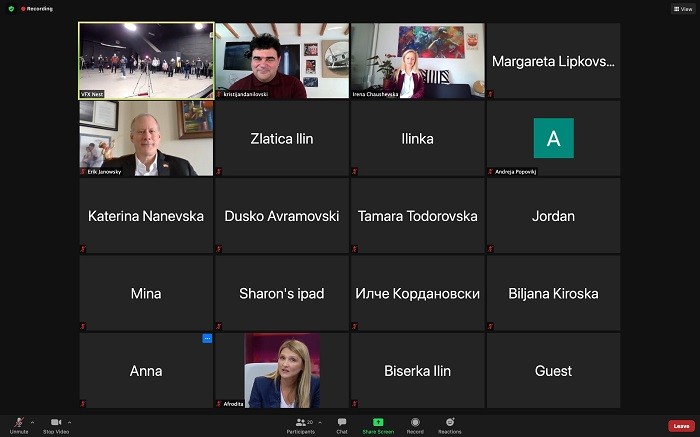
Task: Click the Sharon's ipad name
Action: coord(282,294)
